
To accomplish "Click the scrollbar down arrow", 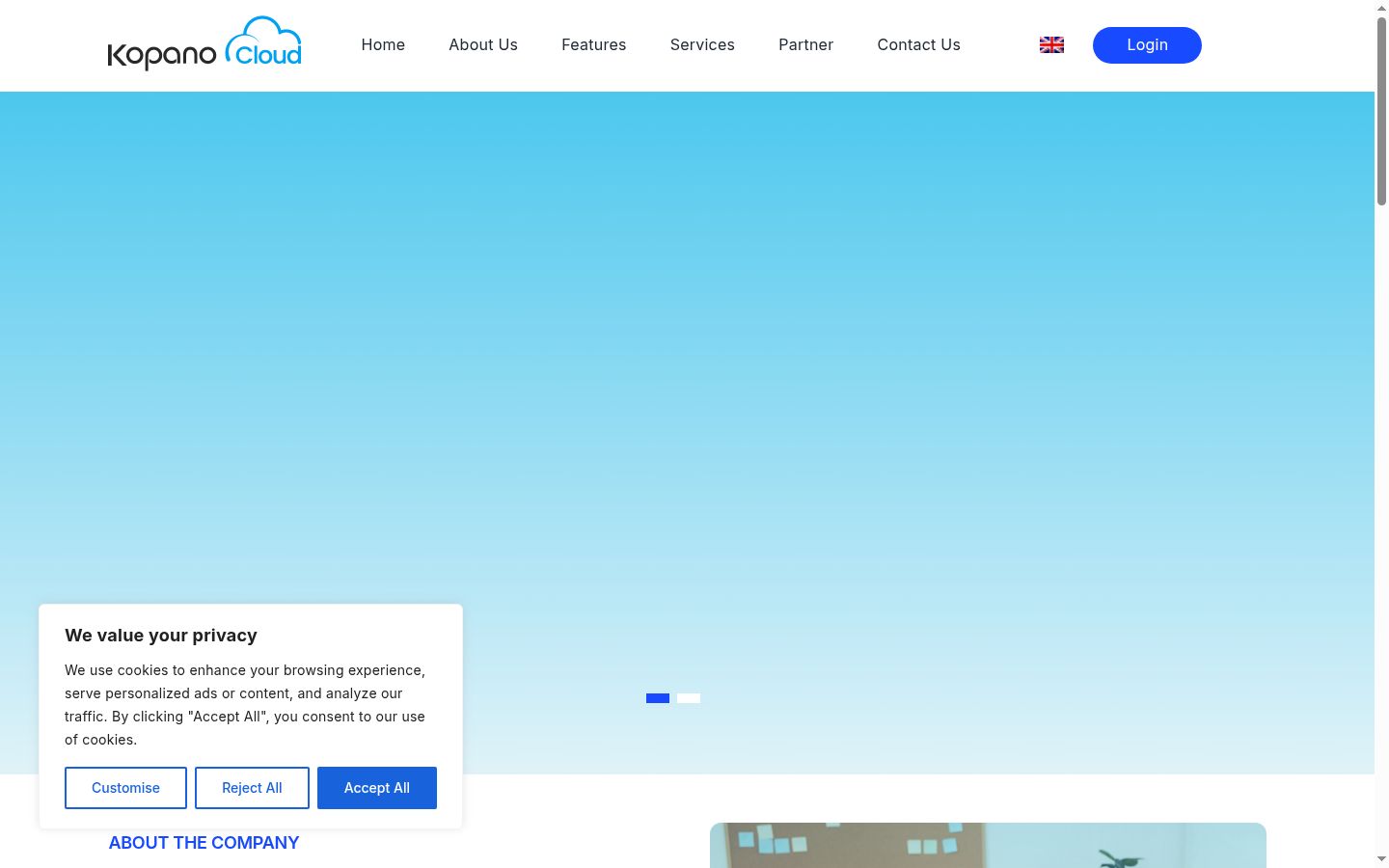I will (x=1381, y=858).
